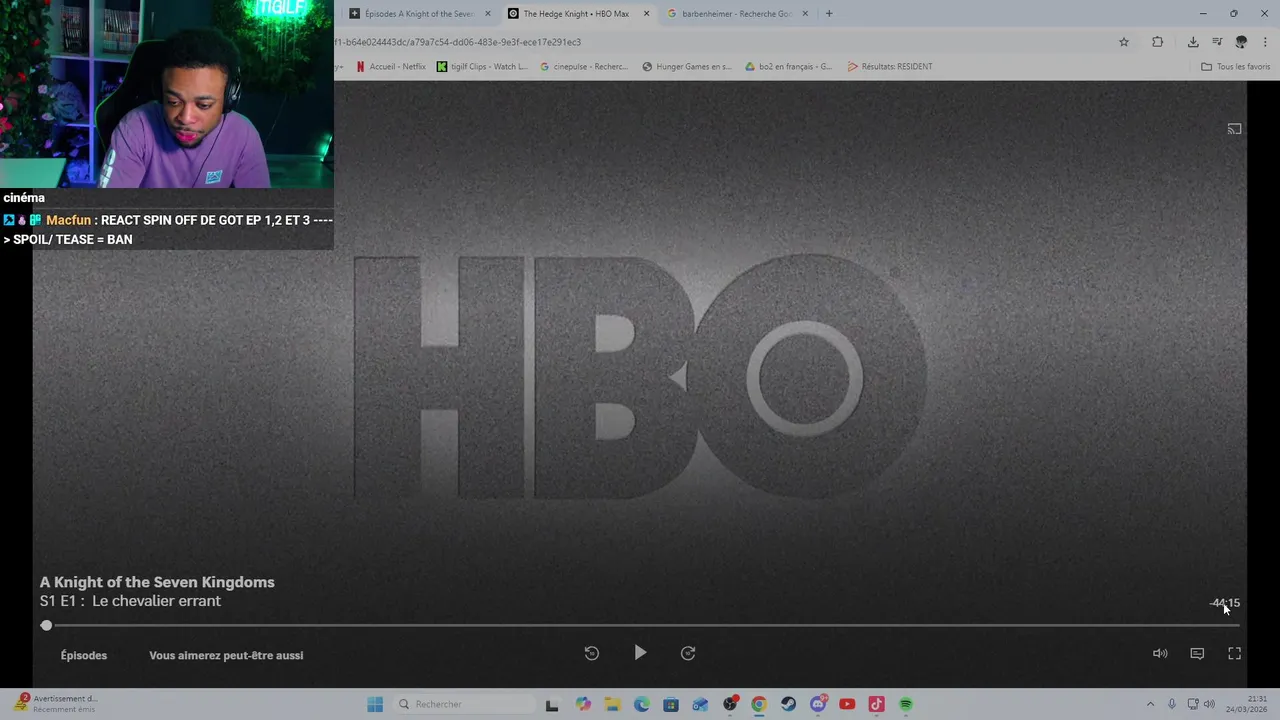1280x720 pixels.
Task: Open the Chrome profile avatar menu
Action: point(1241,42)
